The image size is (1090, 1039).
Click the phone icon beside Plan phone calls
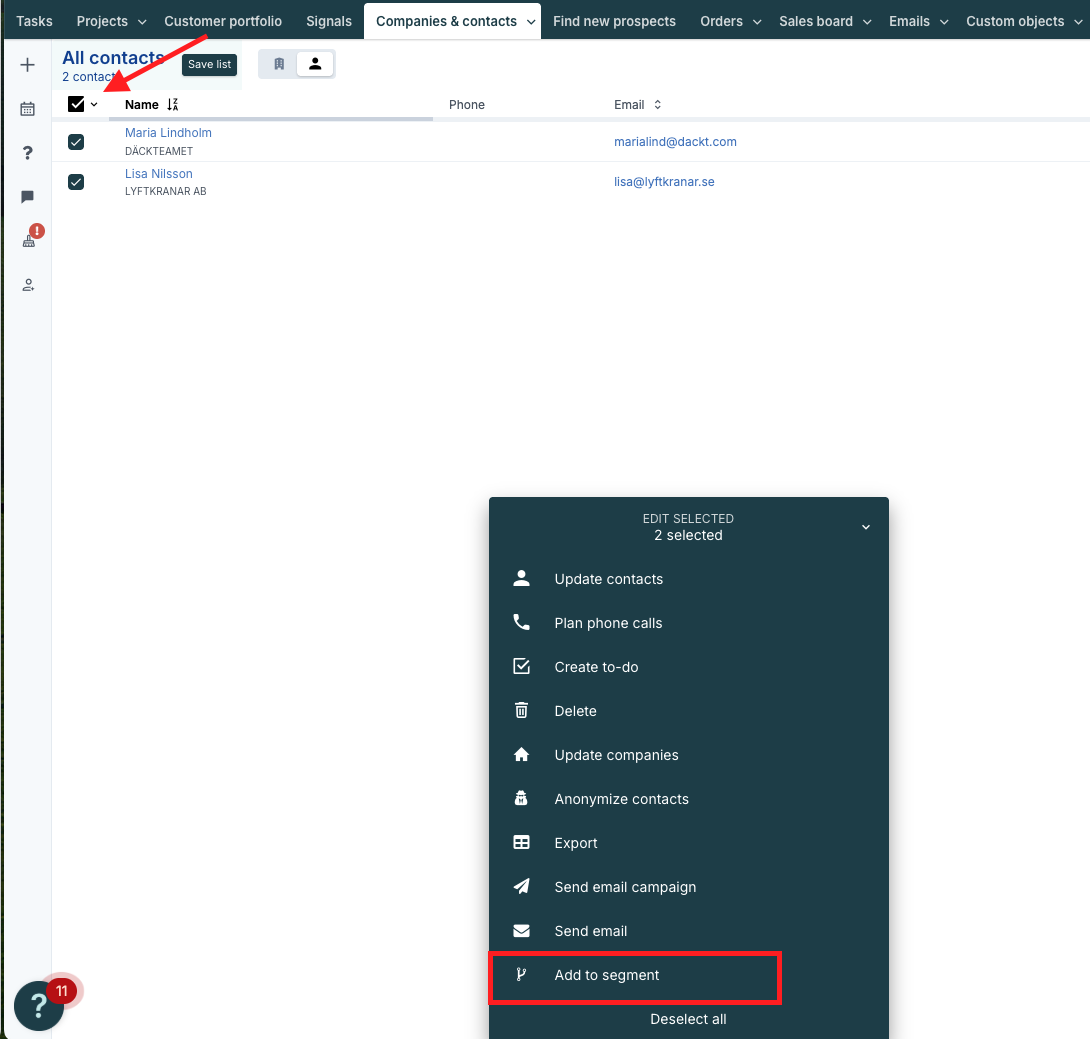pyautogui.click(x=521, y=622)
